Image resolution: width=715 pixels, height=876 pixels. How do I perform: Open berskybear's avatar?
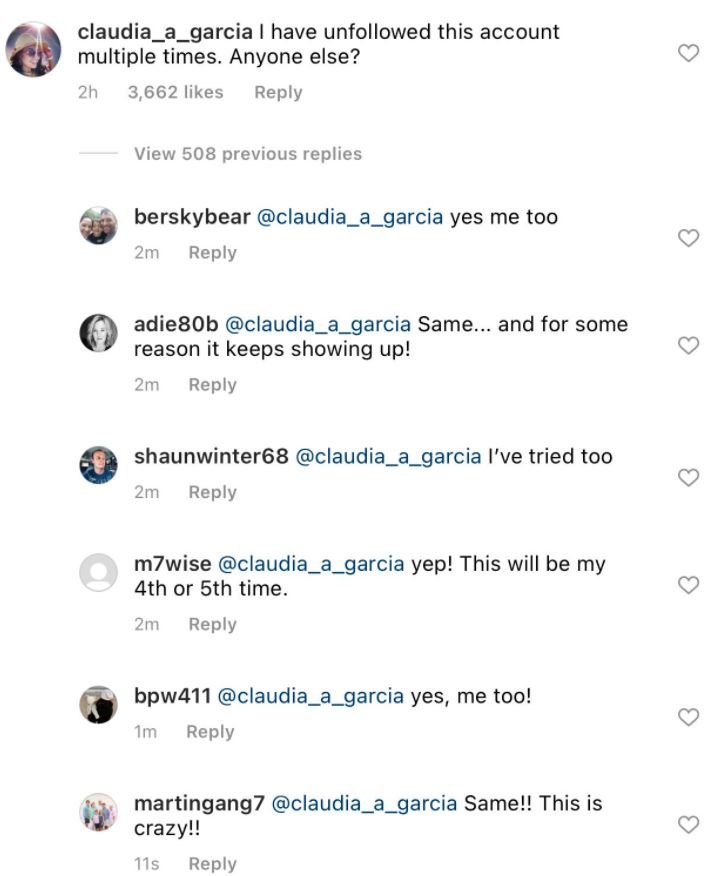[x=98, y=225]
